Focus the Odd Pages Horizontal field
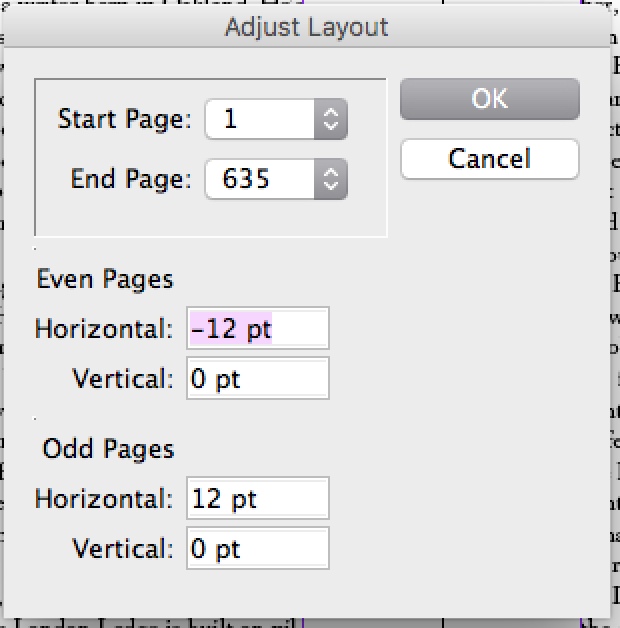This screenshot has width=620, height=628. click(x=258, y=498)
